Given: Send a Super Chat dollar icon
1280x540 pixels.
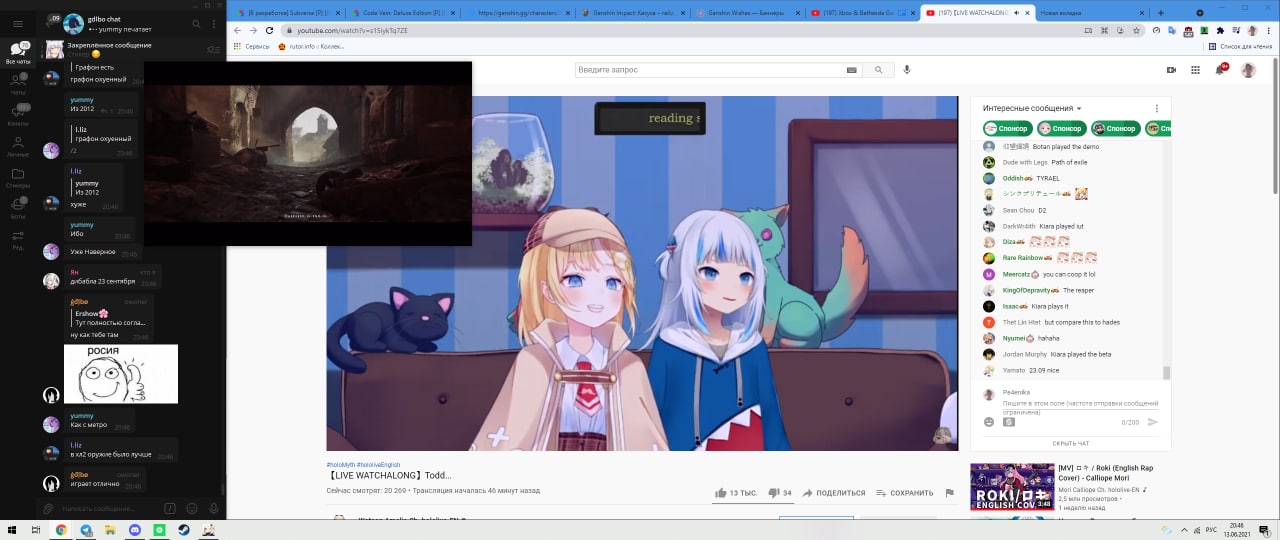Looking at the screenshot, I should [1009, 422].
